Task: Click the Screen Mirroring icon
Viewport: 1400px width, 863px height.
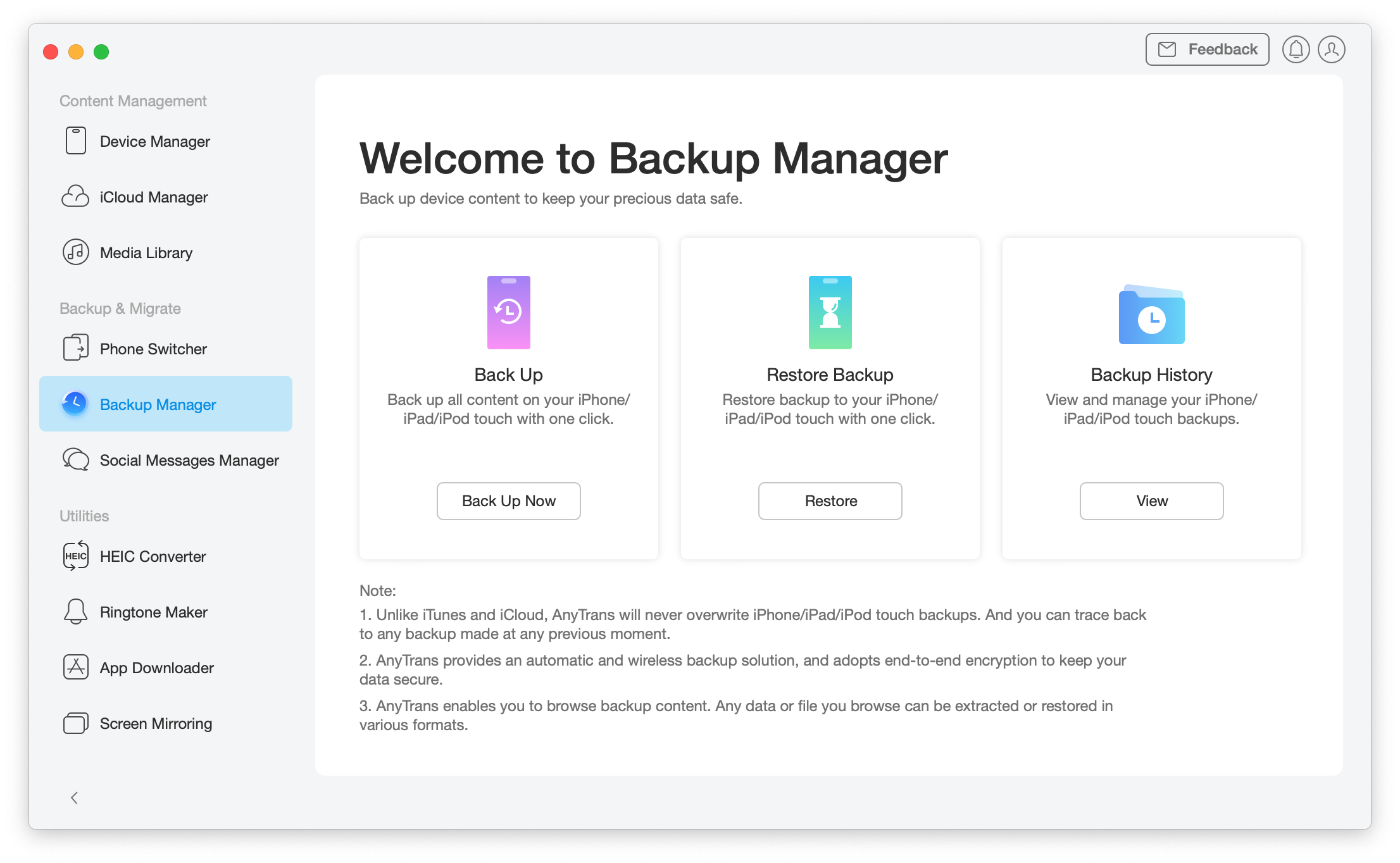Action: 76,723
